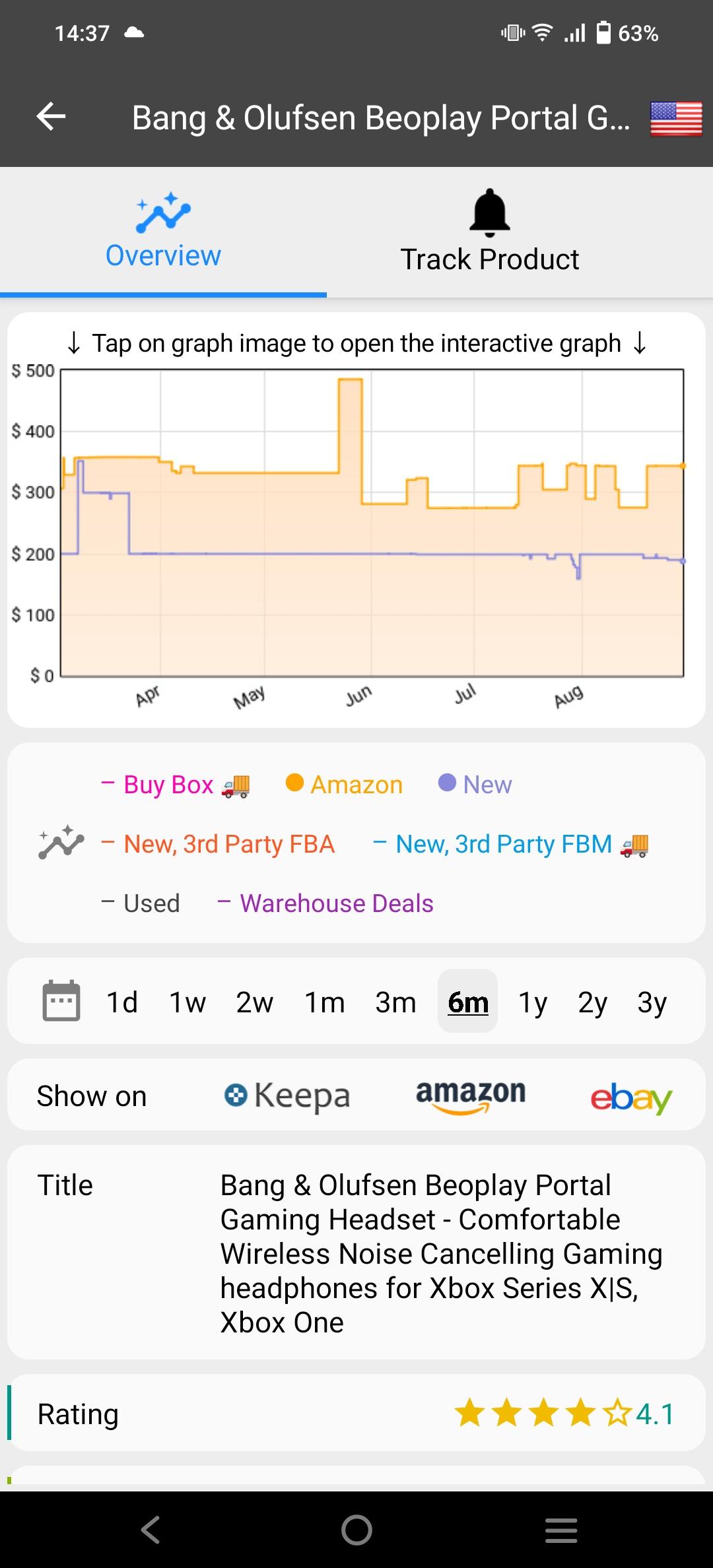
Task: Tap the 4.1 star rating row
Action: point(356,1414)
